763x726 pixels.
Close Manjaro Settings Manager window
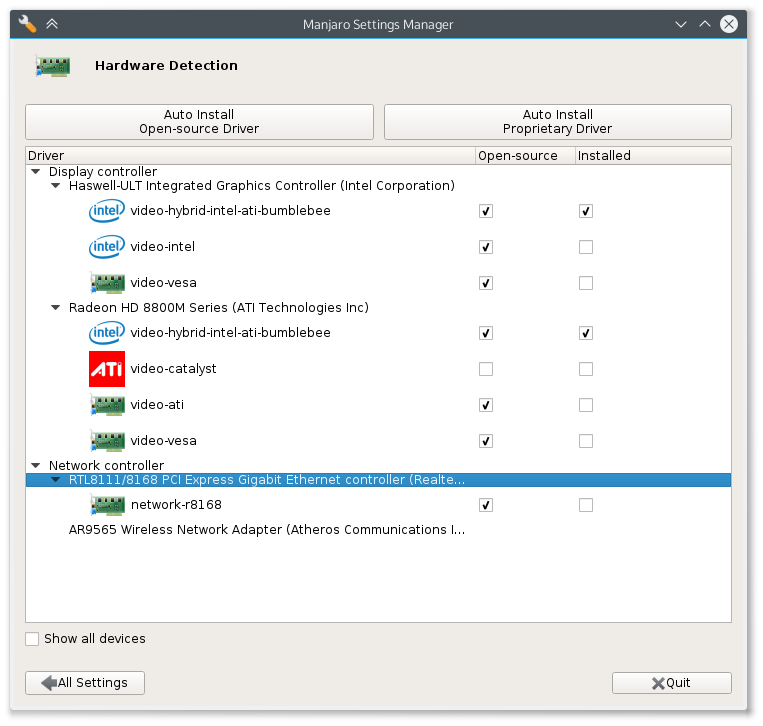[x=728, y=24]
